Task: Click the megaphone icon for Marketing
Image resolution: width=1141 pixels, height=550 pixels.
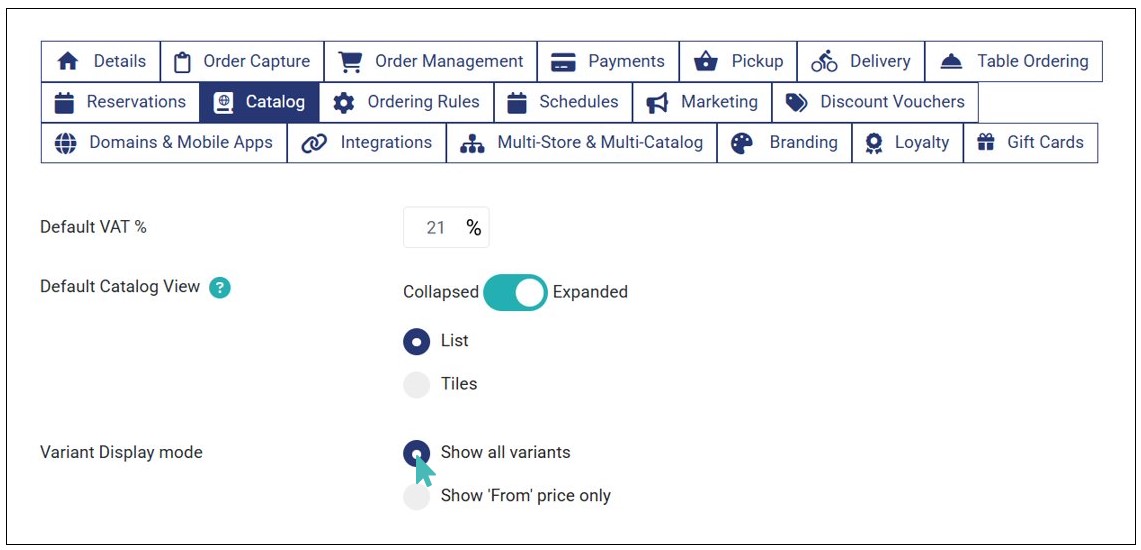Action: [657, 102]
